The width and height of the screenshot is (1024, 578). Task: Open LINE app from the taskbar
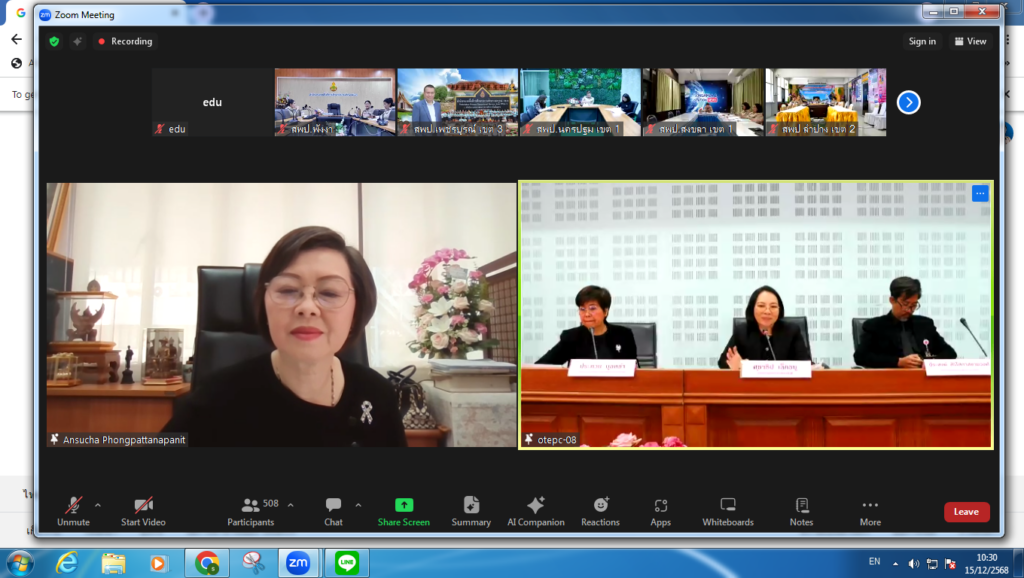tap(347, 562)
